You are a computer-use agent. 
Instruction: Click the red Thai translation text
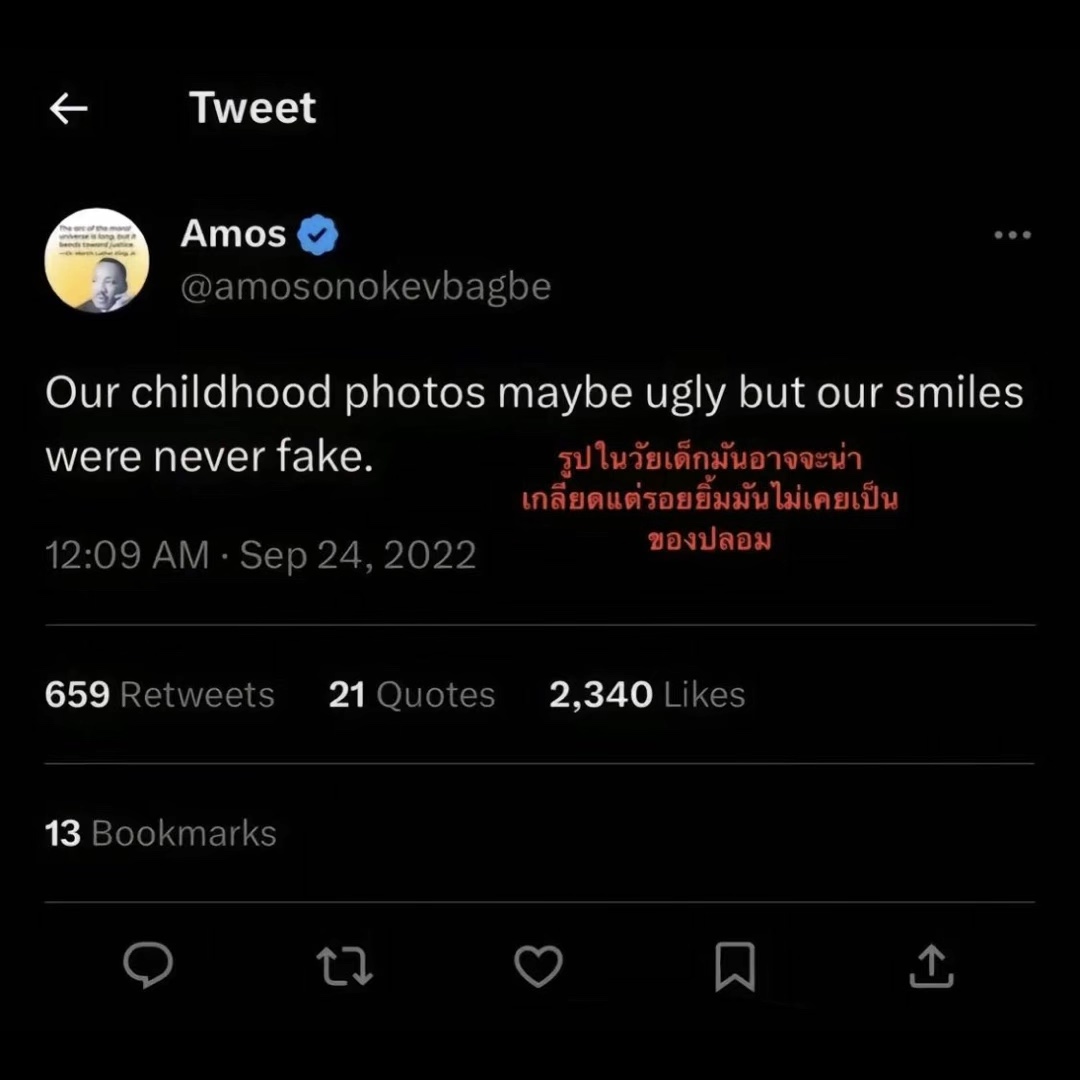click(x=710, y=499)
